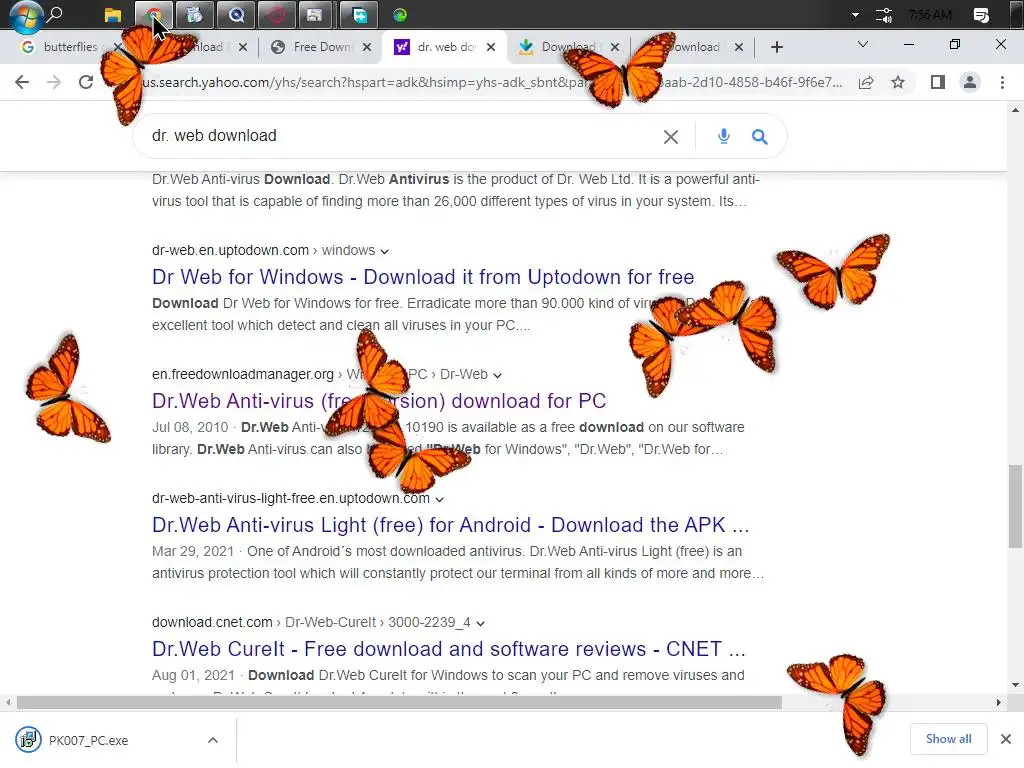This screenshot has width=1024, height=768.
Task: Open the blue arrow window taskbar app
Action: coord(359,15)
